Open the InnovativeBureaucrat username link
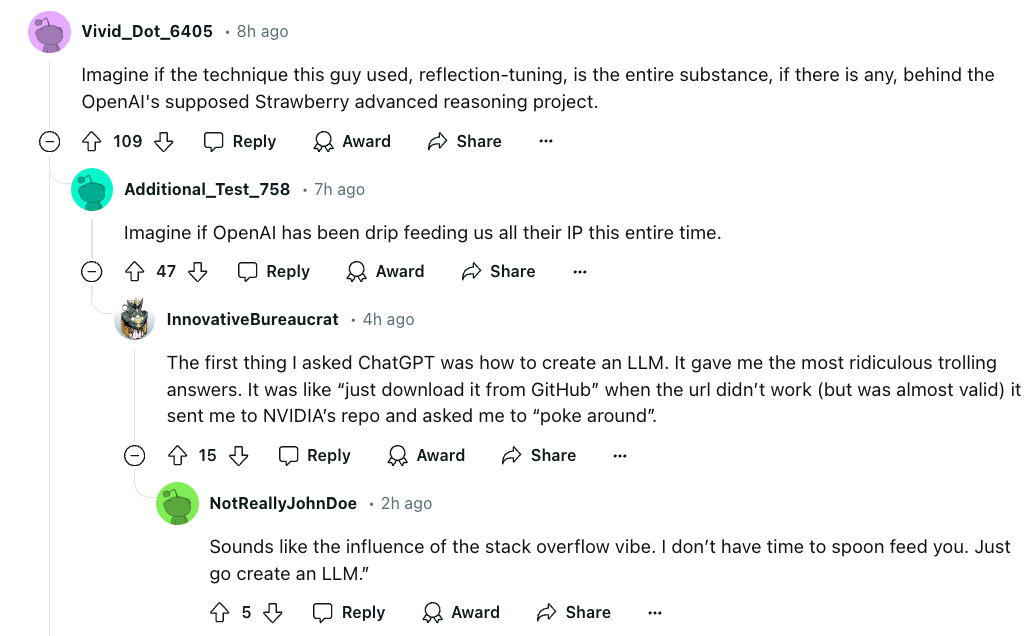Screen dimensions: 1030x636 click(253, 320)
